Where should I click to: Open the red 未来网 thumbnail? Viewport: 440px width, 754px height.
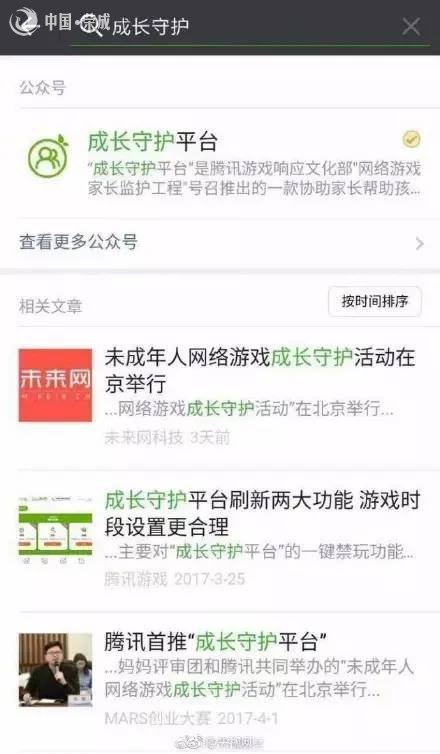pyautogui.click(x=55, y=385)
